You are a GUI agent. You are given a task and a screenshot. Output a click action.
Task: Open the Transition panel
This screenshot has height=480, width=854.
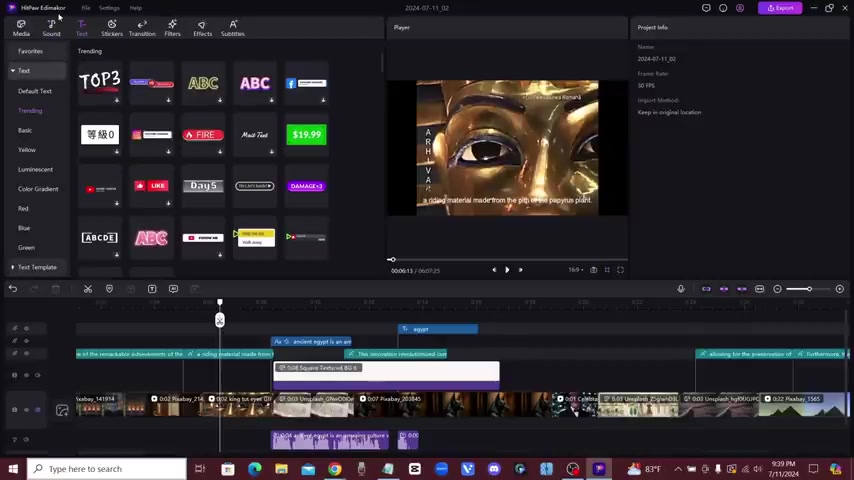[142, 28]
